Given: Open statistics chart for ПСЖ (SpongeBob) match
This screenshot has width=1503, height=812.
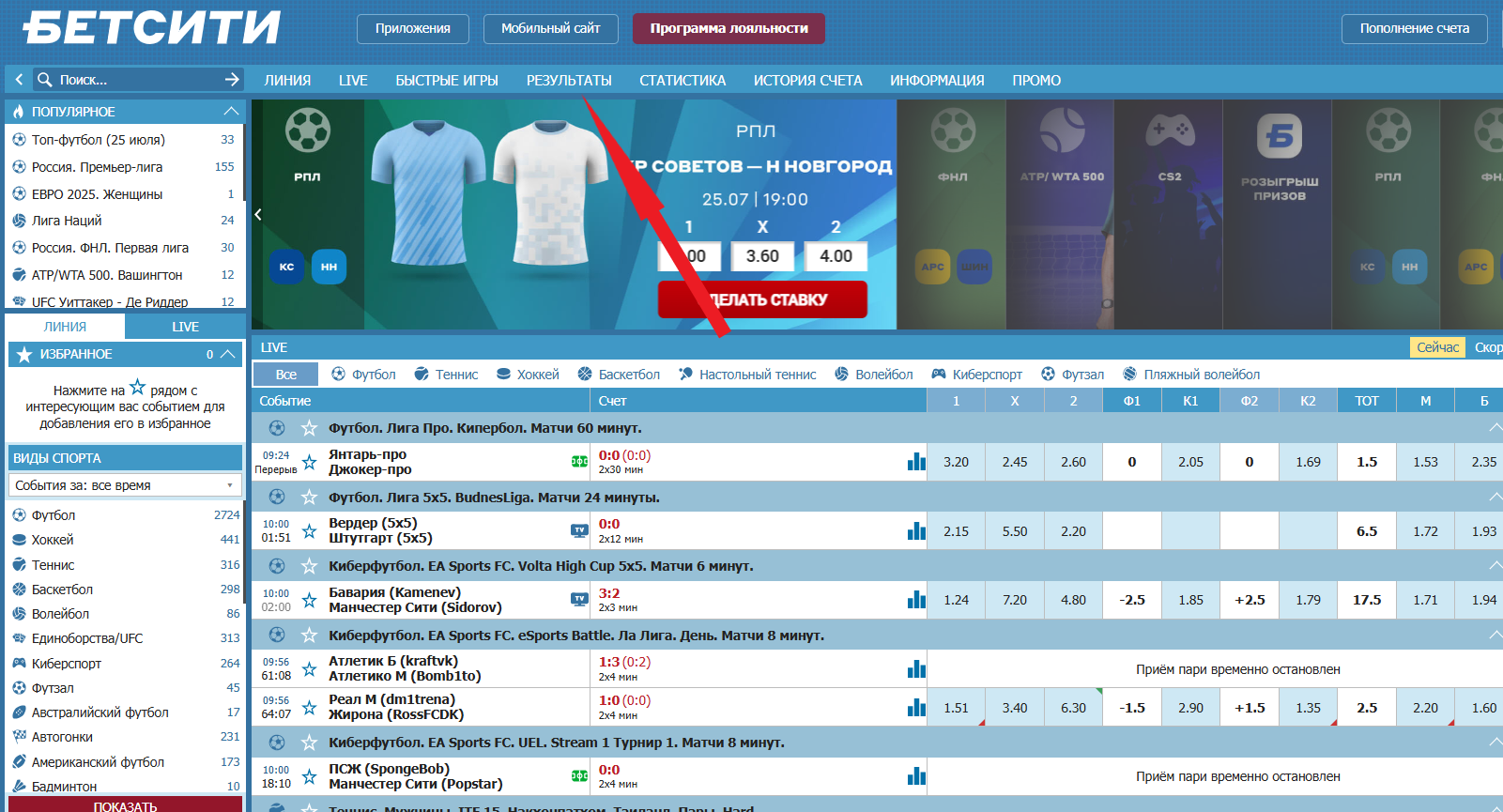Looking at the screenshot, I should pos(916,776).
